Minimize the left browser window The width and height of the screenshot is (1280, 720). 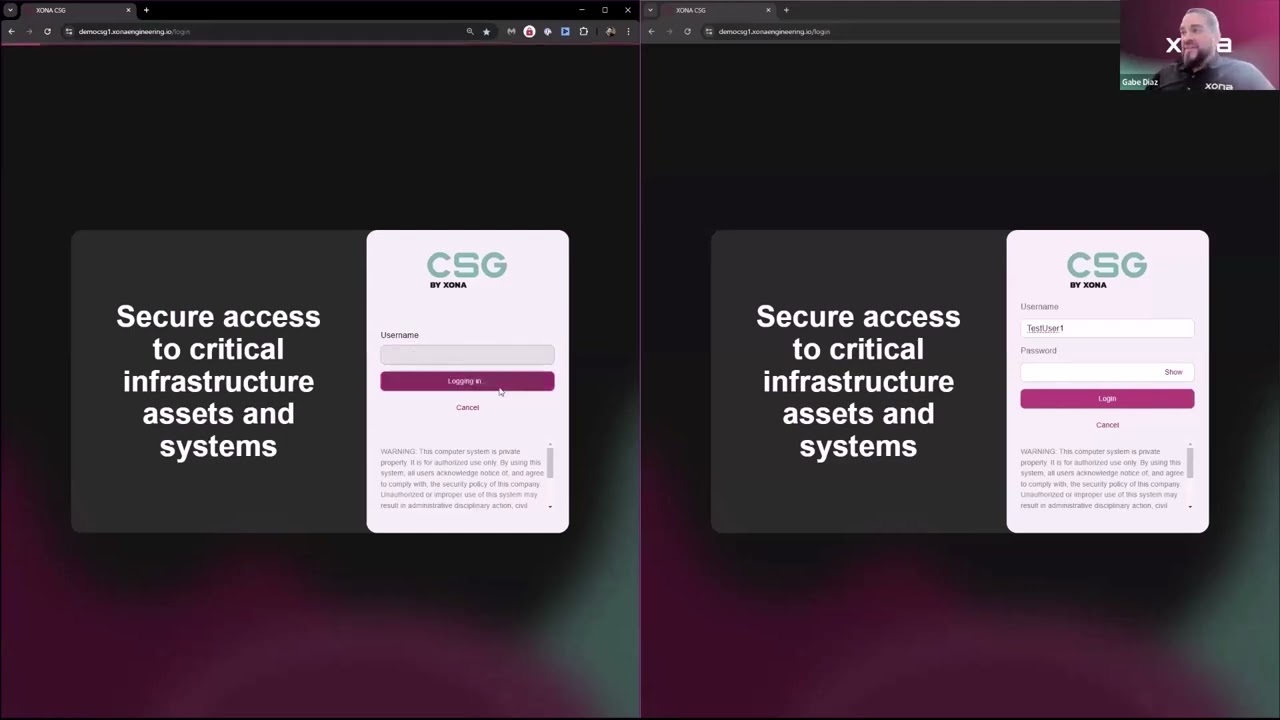coord(581,10)
